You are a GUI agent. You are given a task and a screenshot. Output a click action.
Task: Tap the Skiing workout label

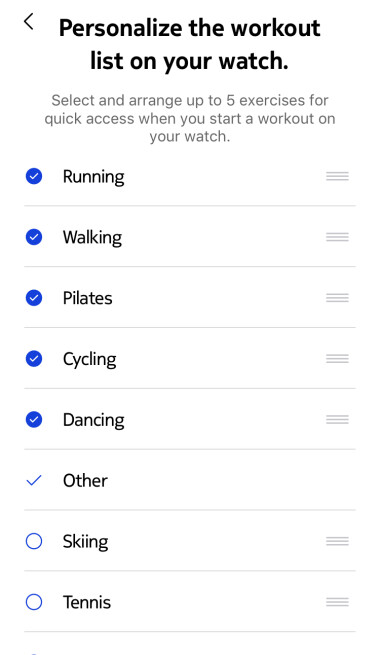(x=86, y=542)
